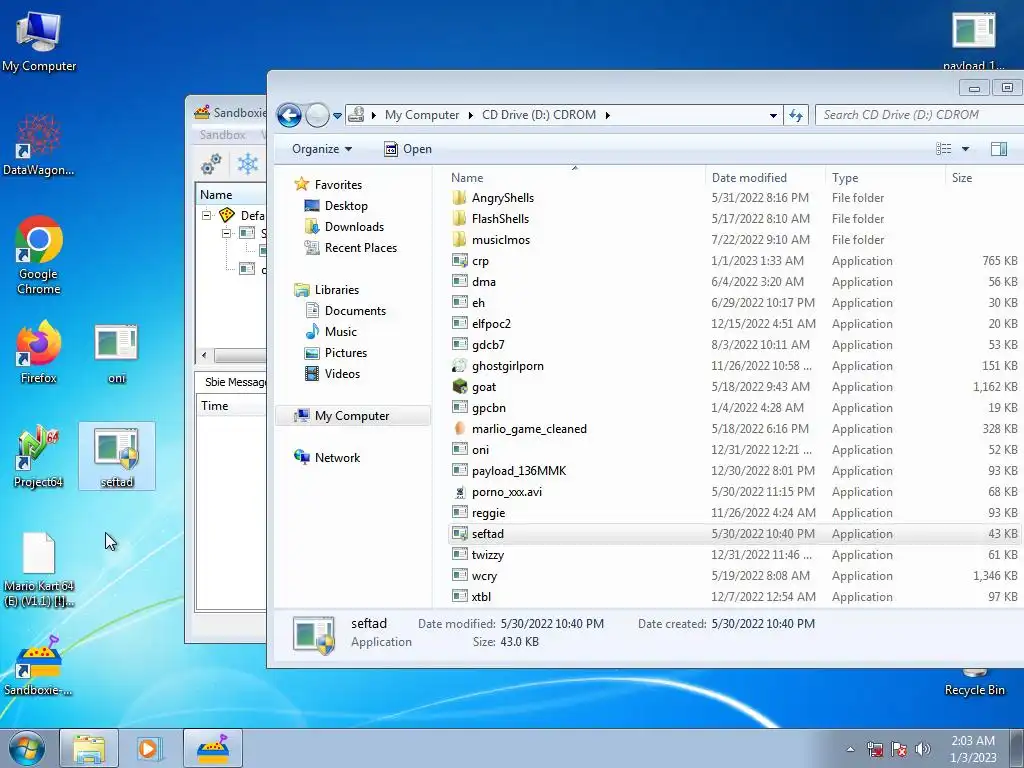Refresh the CD Drive folder view
Viewport: 1024px width, 768px height.
pos(795,115)
